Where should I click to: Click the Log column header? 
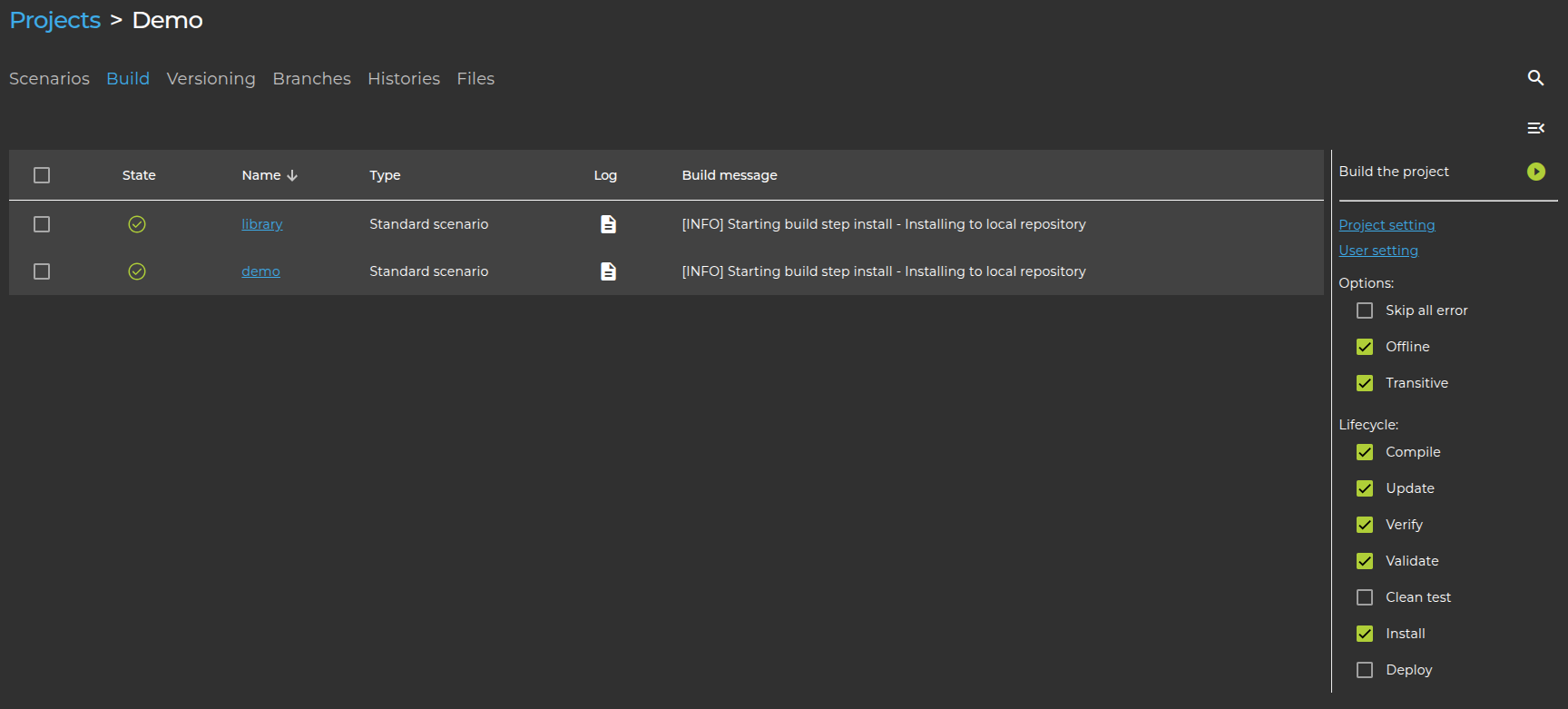605,175
